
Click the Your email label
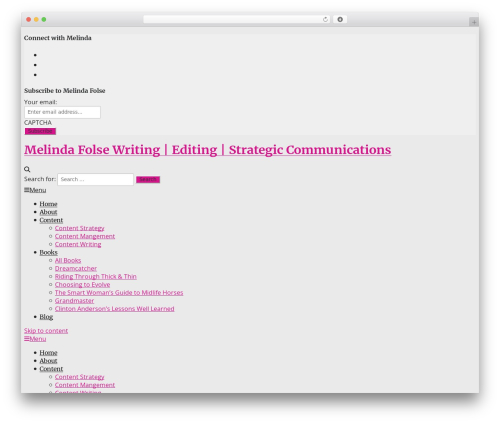41,102
